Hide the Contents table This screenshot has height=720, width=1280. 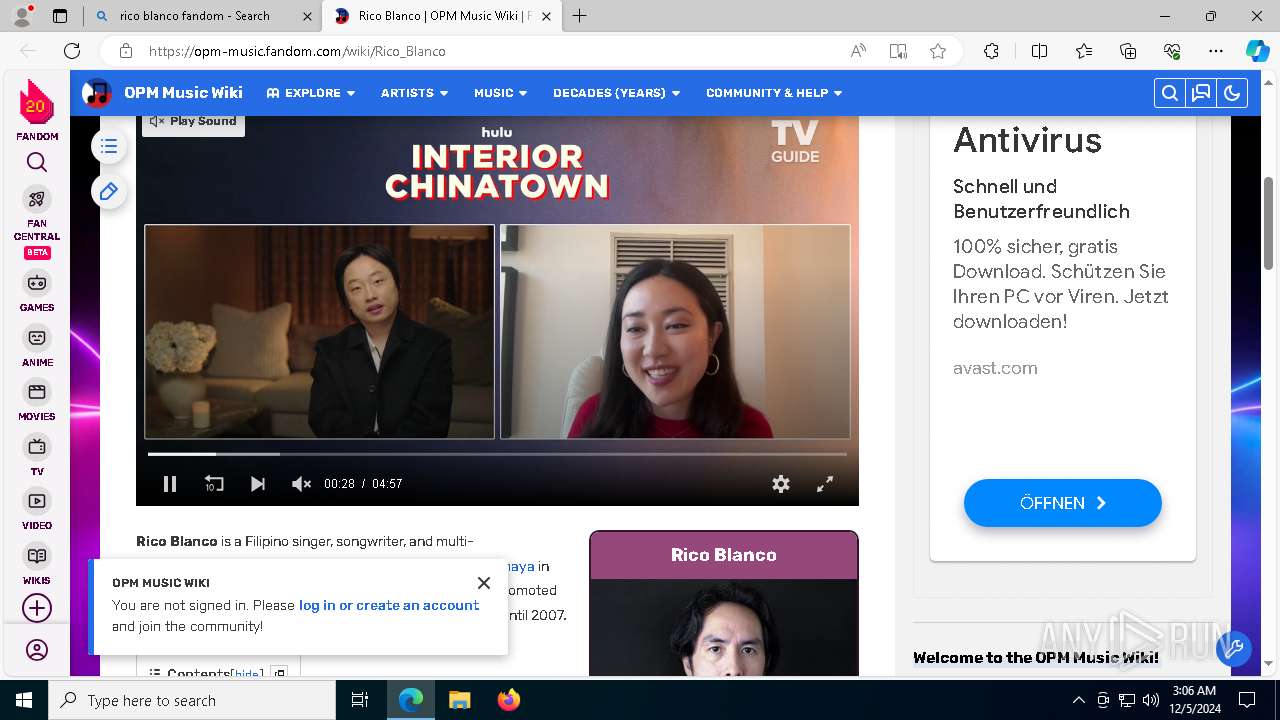point(247,674)
